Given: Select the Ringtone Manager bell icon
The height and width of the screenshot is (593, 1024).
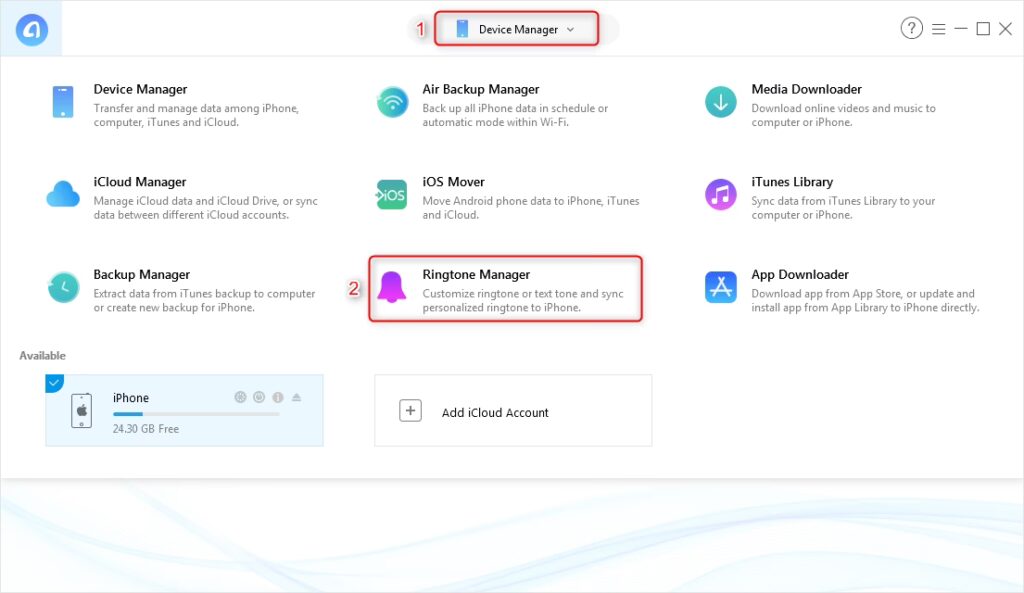Looking at the screenshot, I should click(391, 287).
